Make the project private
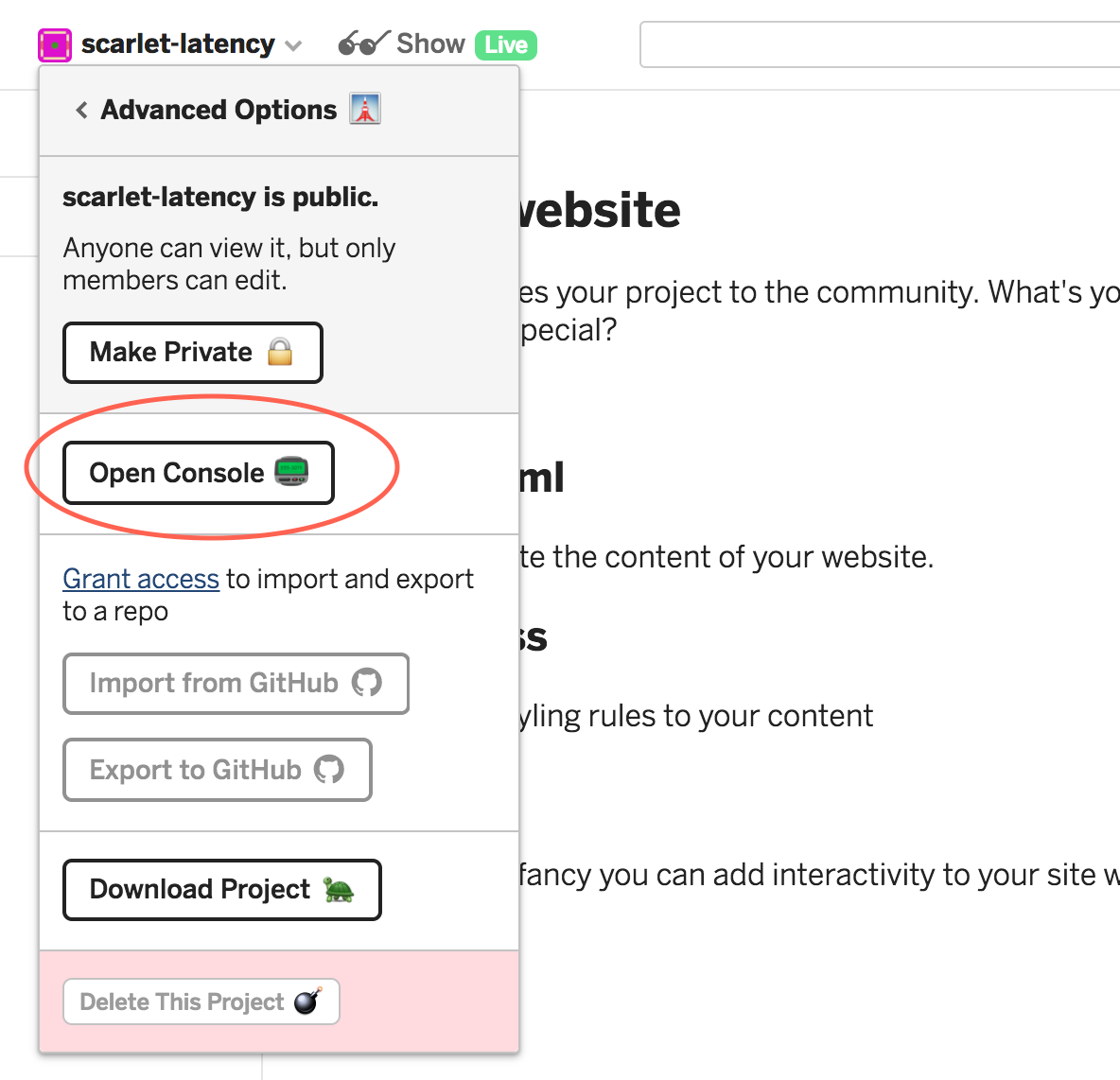The width and height of the screenshot is (1120, 1080). [x=192, y=353]
